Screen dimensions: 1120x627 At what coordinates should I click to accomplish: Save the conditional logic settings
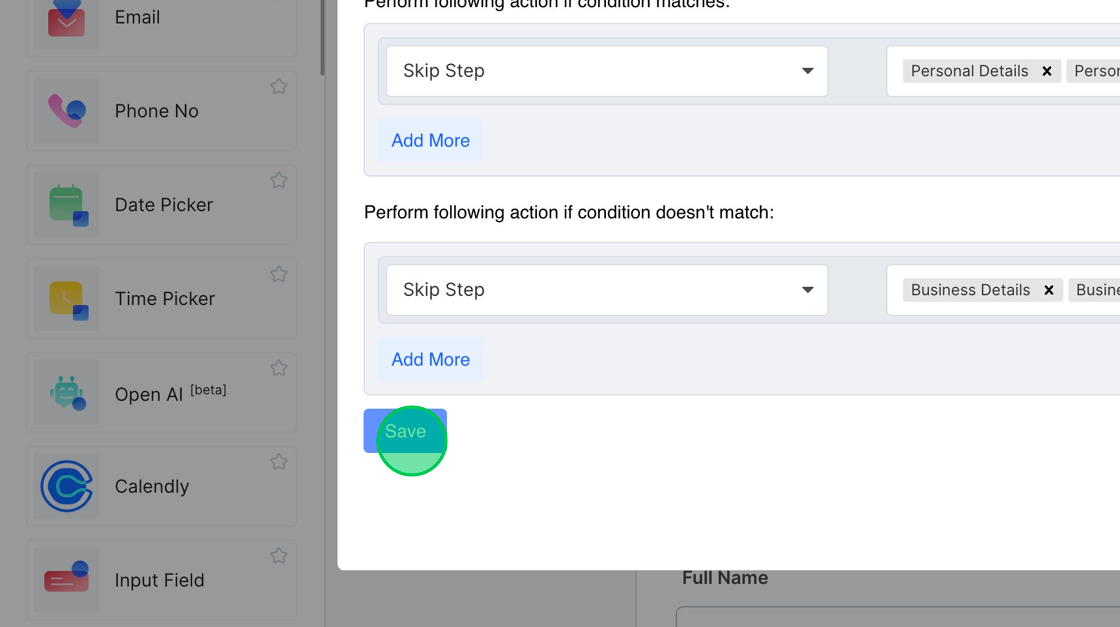click(x=405, y=431)
